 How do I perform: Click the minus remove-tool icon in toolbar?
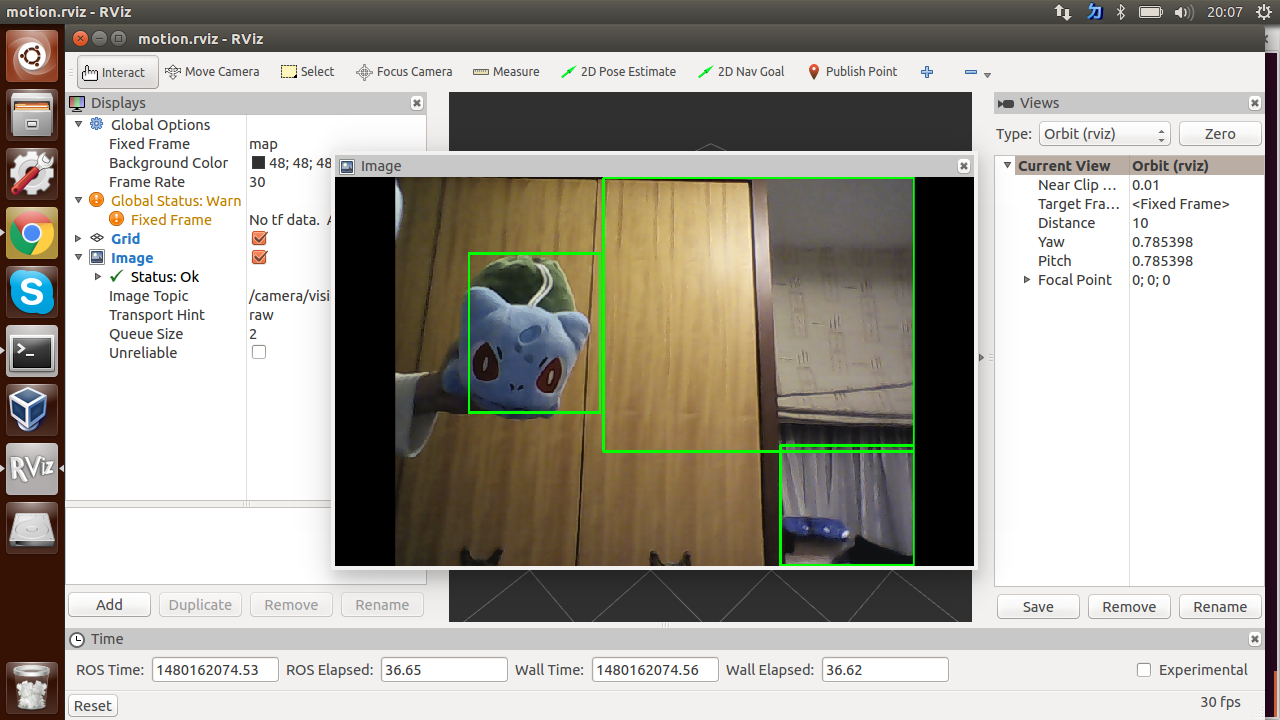[x=970, y=72]
